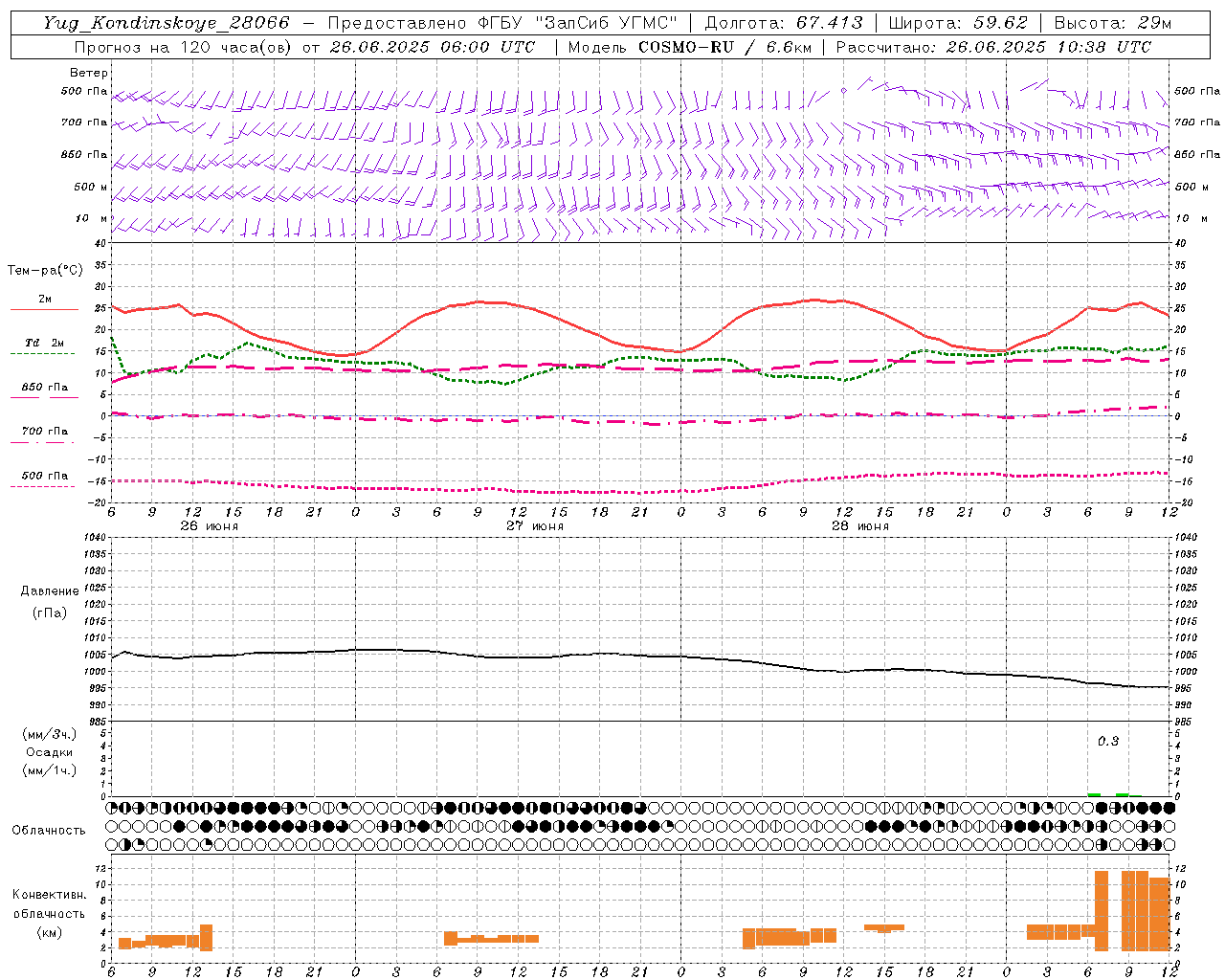This screenshot has height=980, width=1225.
Task: Click the "0.3" precipitation amount value
Action: coord(1108,741)
